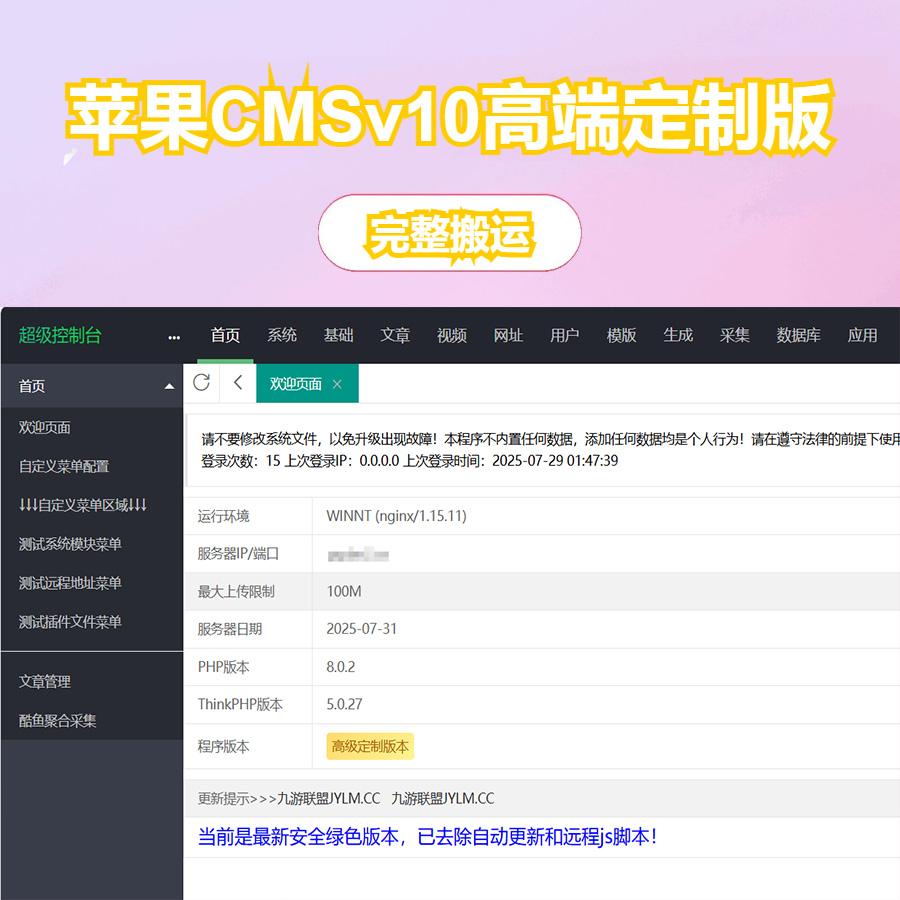
Task: Open 测试系统模块菜单 in the sidebar
Action: 70,544
